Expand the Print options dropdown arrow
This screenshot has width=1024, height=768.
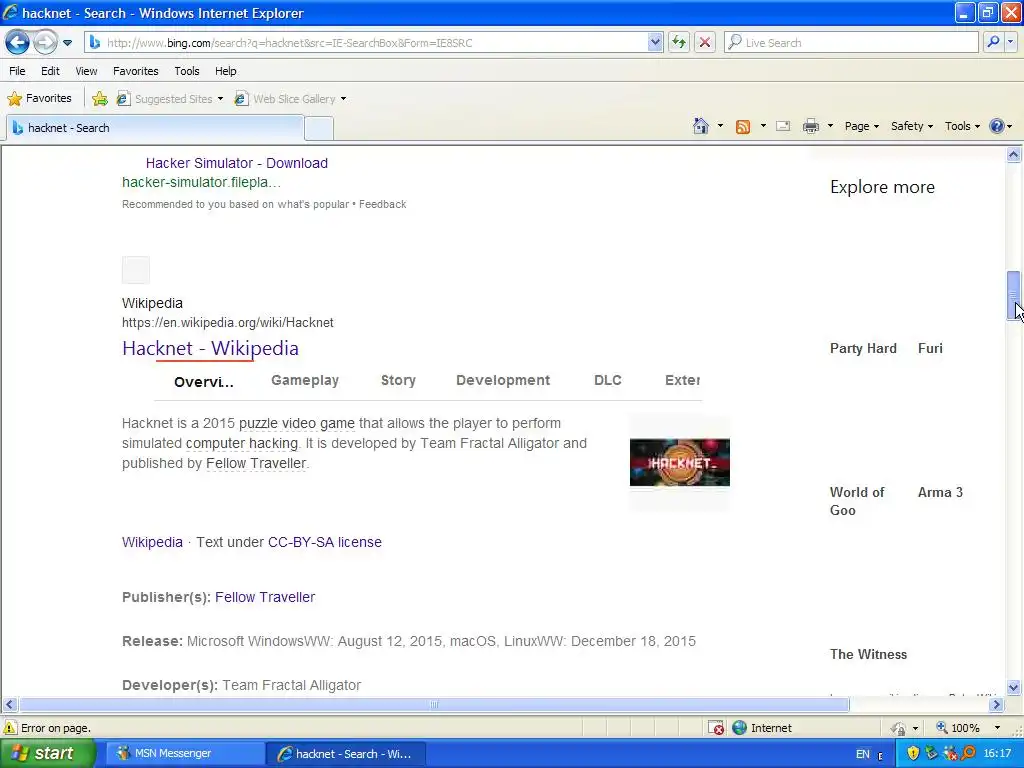830,126
